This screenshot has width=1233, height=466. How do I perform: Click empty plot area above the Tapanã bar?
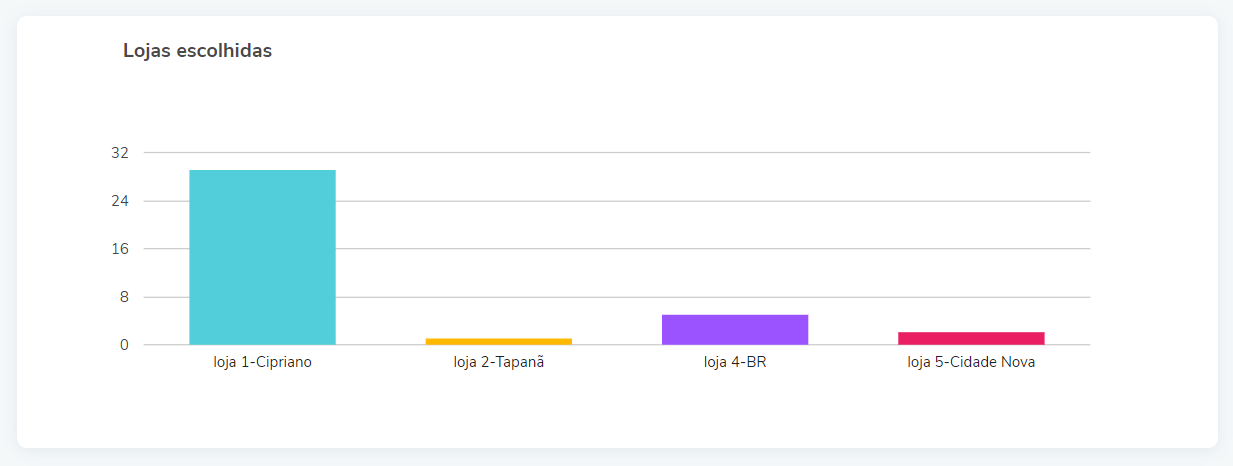pos(498,225)
